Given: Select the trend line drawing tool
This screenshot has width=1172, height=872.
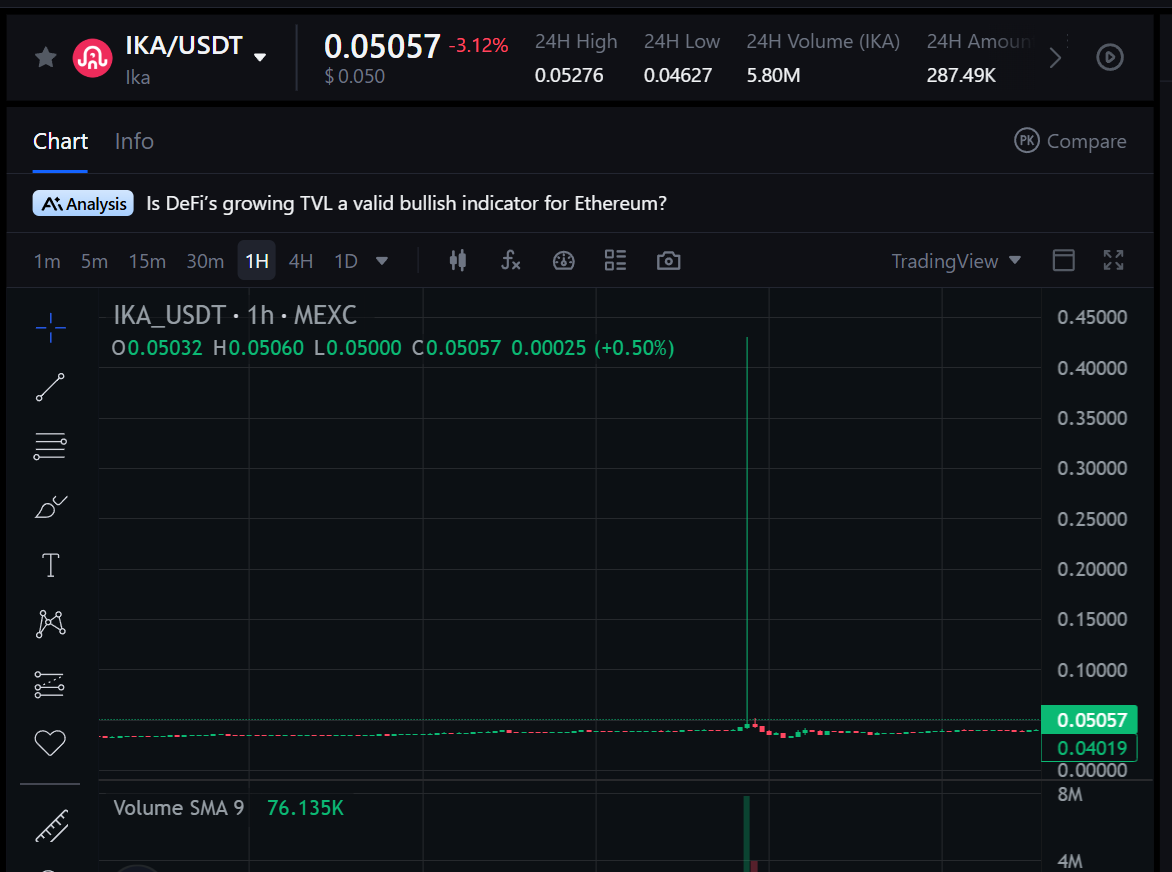Looking at the screenshot, I should pos(50,387).
